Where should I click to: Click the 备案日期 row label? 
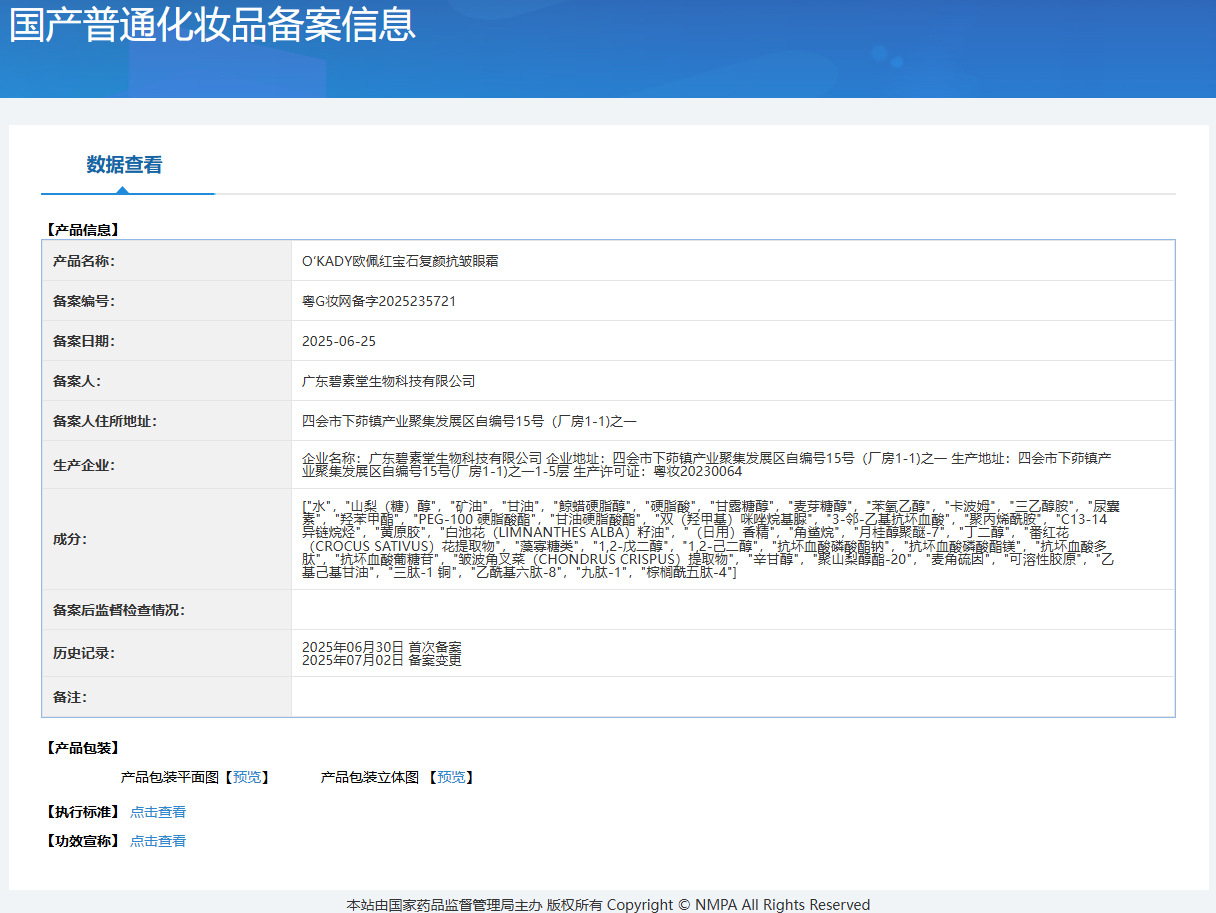pos(84,341)
